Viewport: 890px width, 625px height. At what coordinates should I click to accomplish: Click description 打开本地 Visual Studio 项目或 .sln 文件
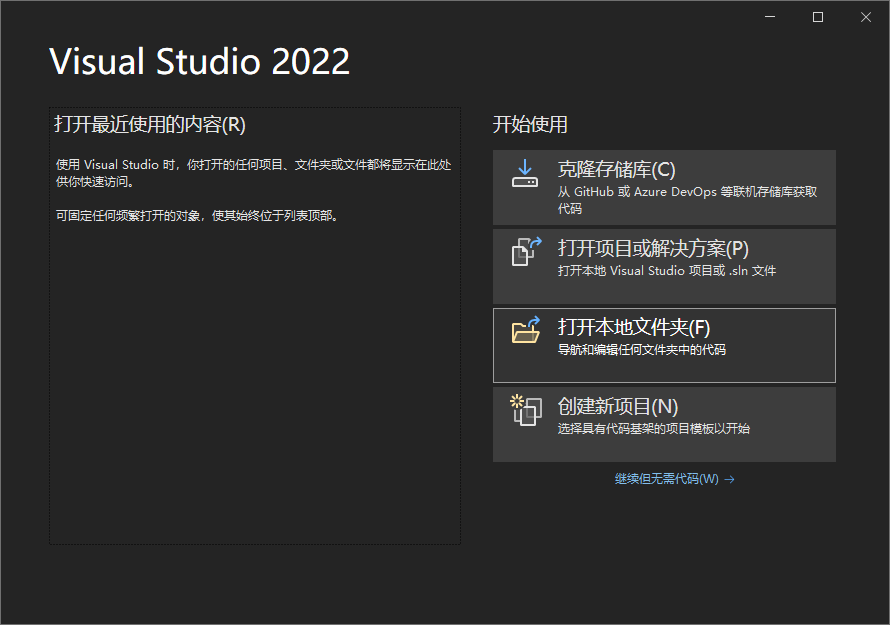pyautogui.click(x=667, y=271)
